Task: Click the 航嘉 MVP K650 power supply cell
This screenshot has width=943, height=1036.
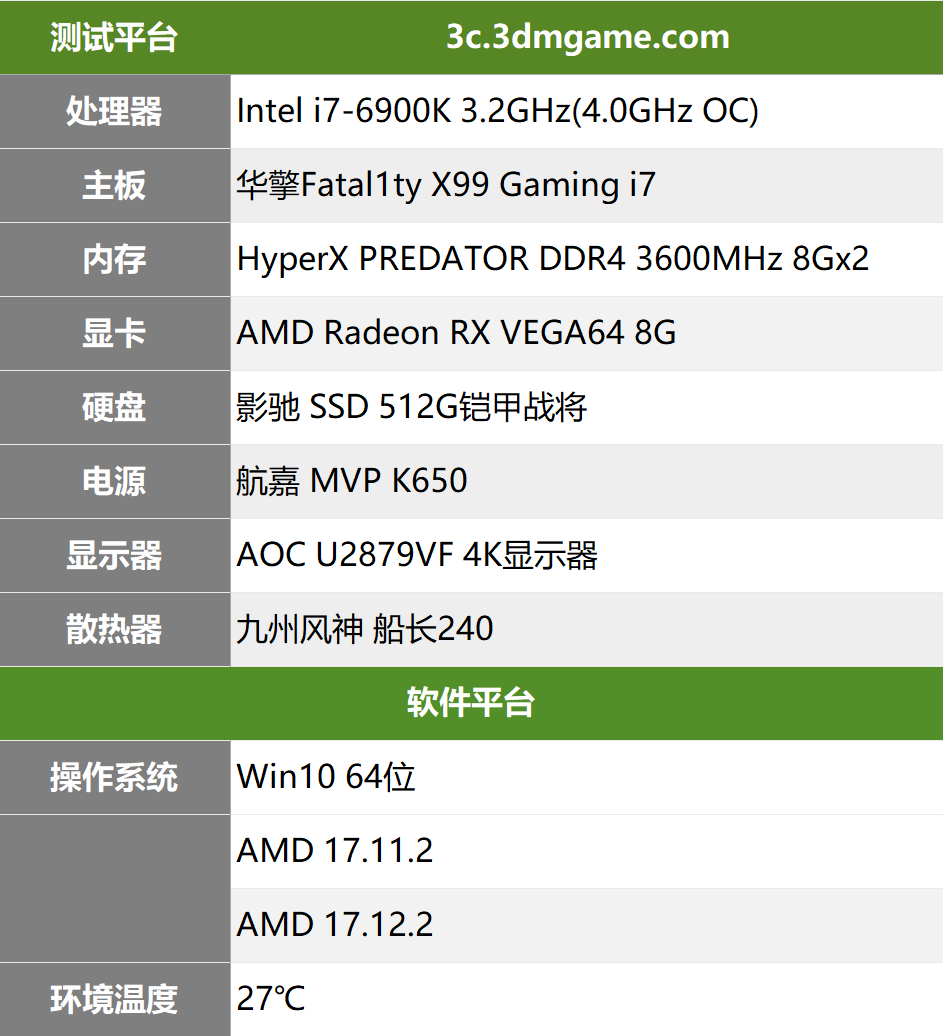Action: point(587,481)
